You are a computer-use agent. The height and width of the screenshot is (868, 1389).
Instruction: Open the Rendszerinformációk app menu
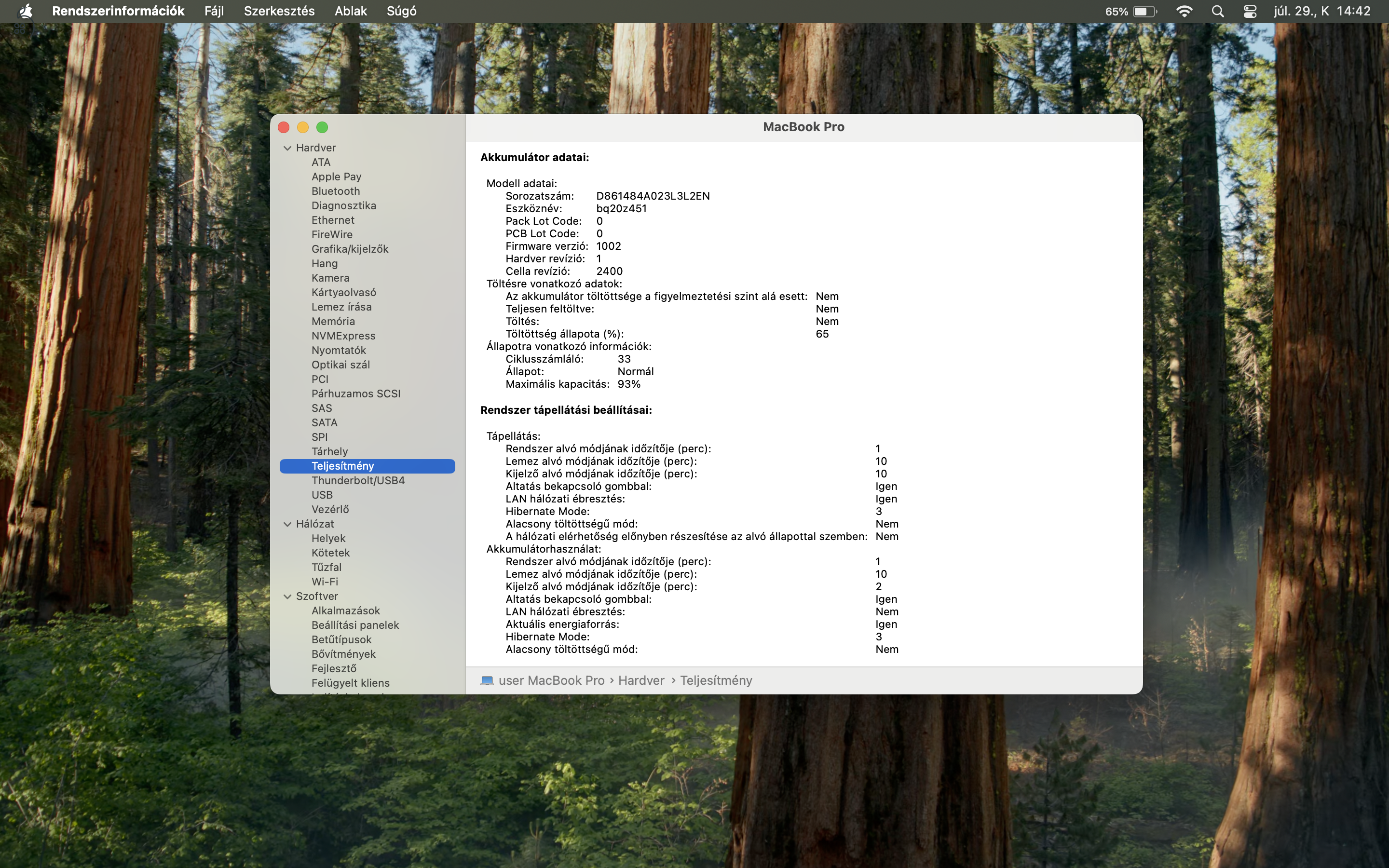[118, 11]
